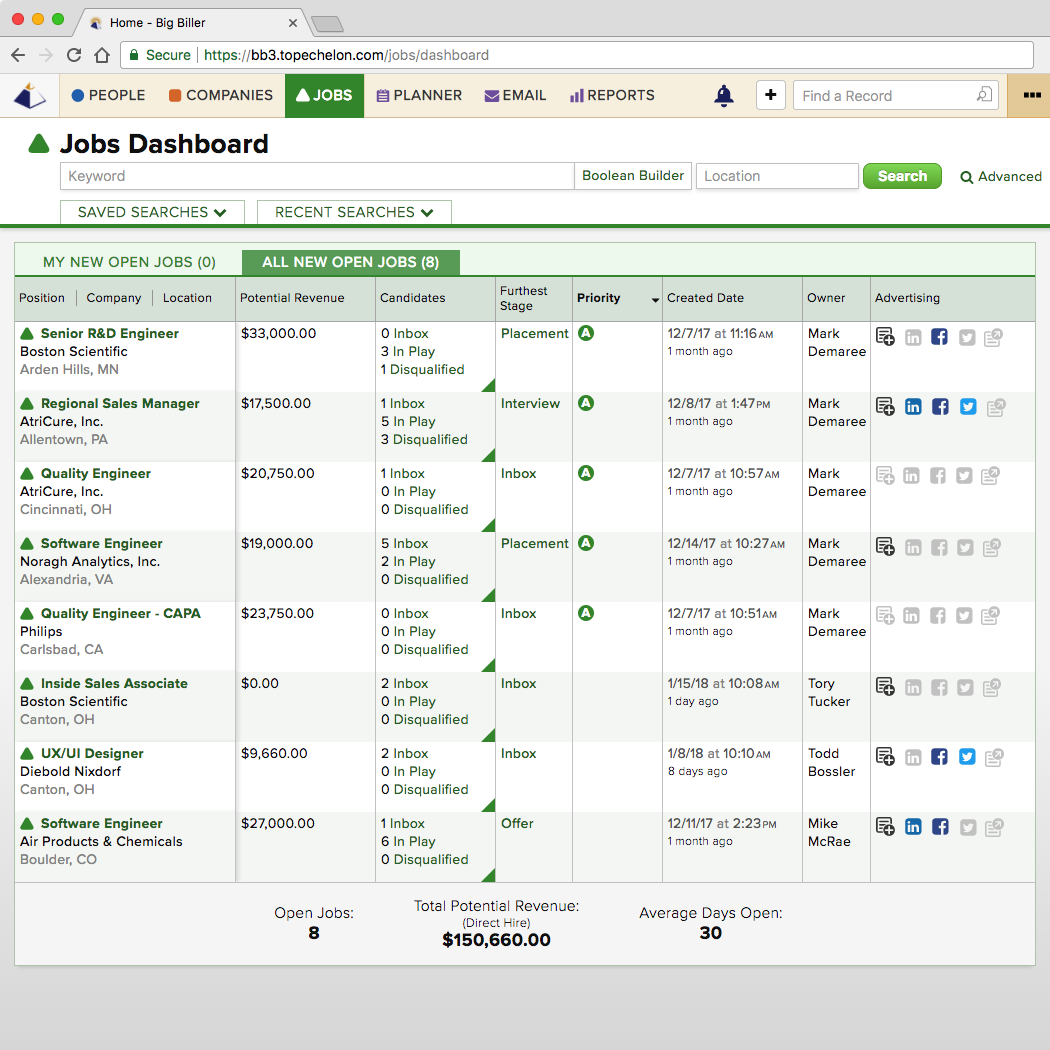Click Facebook icon for Senior R&D Engineer
The image size is (1050, 1050).
939,337
